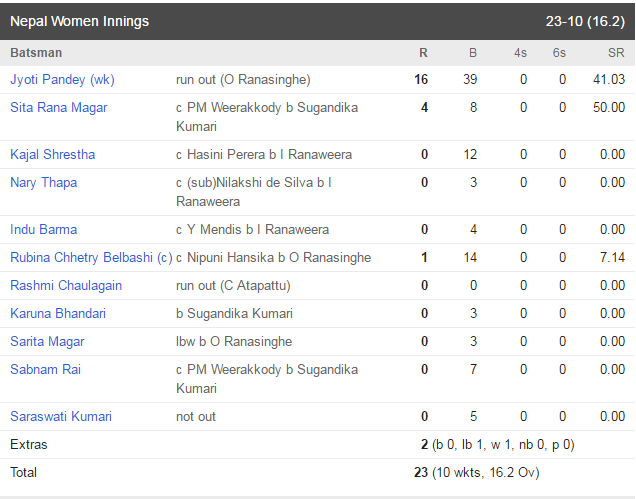This screenshot has height=499, width=636.
Task: Click Rashmi Chaulagain's name link
Action: (66, 286)
